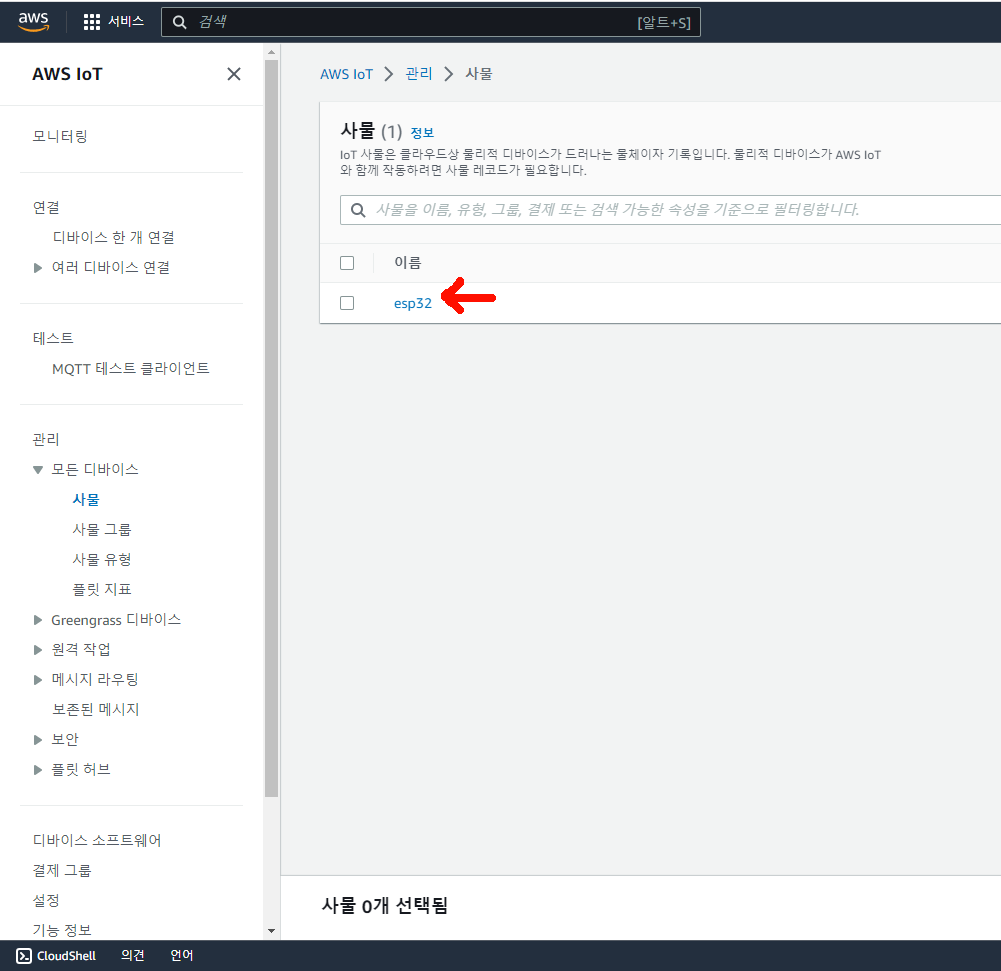Screen dimensions: 1001x971
Task: Go to AWS IoT breadcrumb link
Action: coord(346,74)
